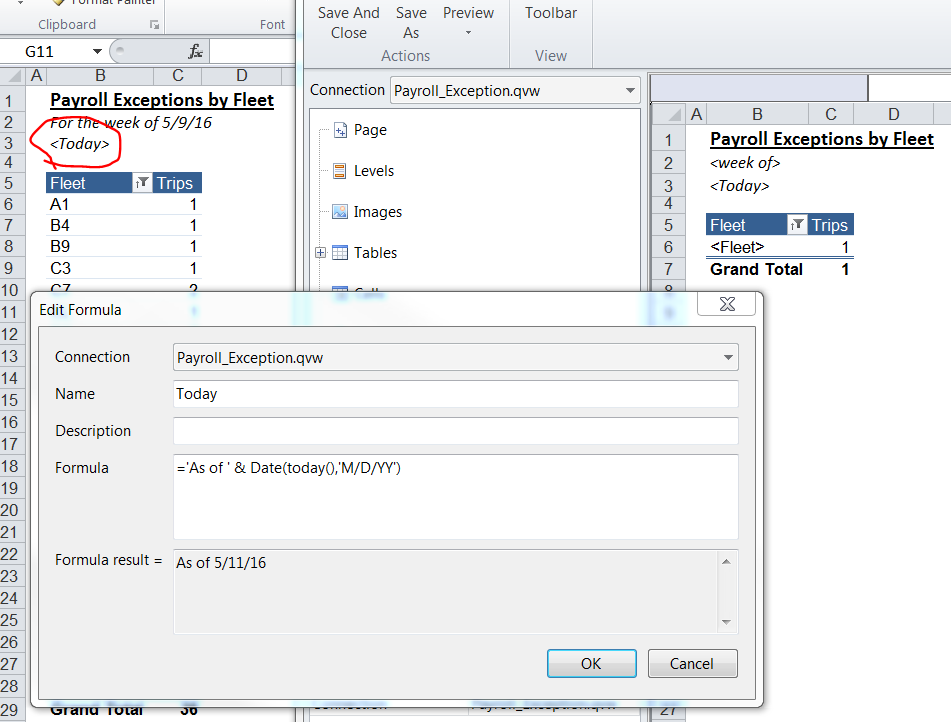Select the Tables node icon
Image resolution: width=951 pixels, height=722 pixels.
(x=340, y=252)
